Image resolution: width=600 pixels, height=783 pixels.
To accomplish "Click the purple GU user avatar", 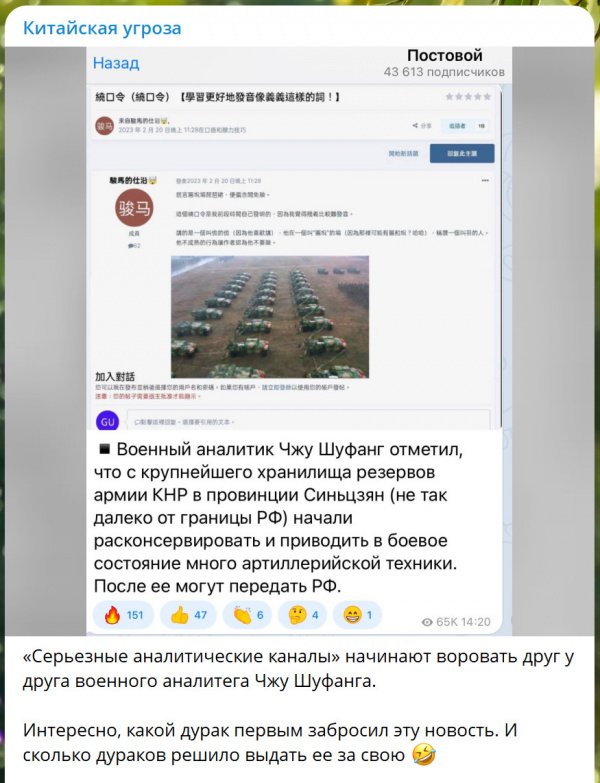I will 108,421.
